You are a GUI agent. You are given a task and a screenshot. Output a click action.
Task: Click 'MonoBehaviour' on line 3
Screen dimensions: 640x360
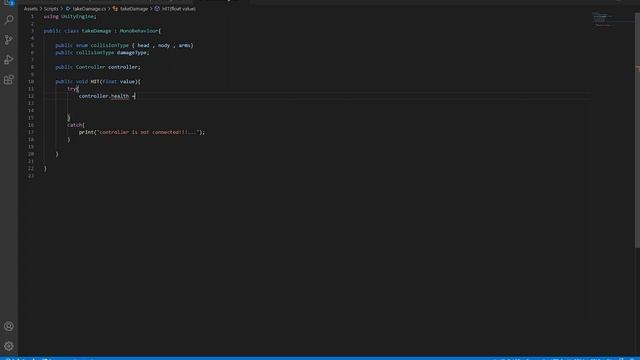(139, 31)
